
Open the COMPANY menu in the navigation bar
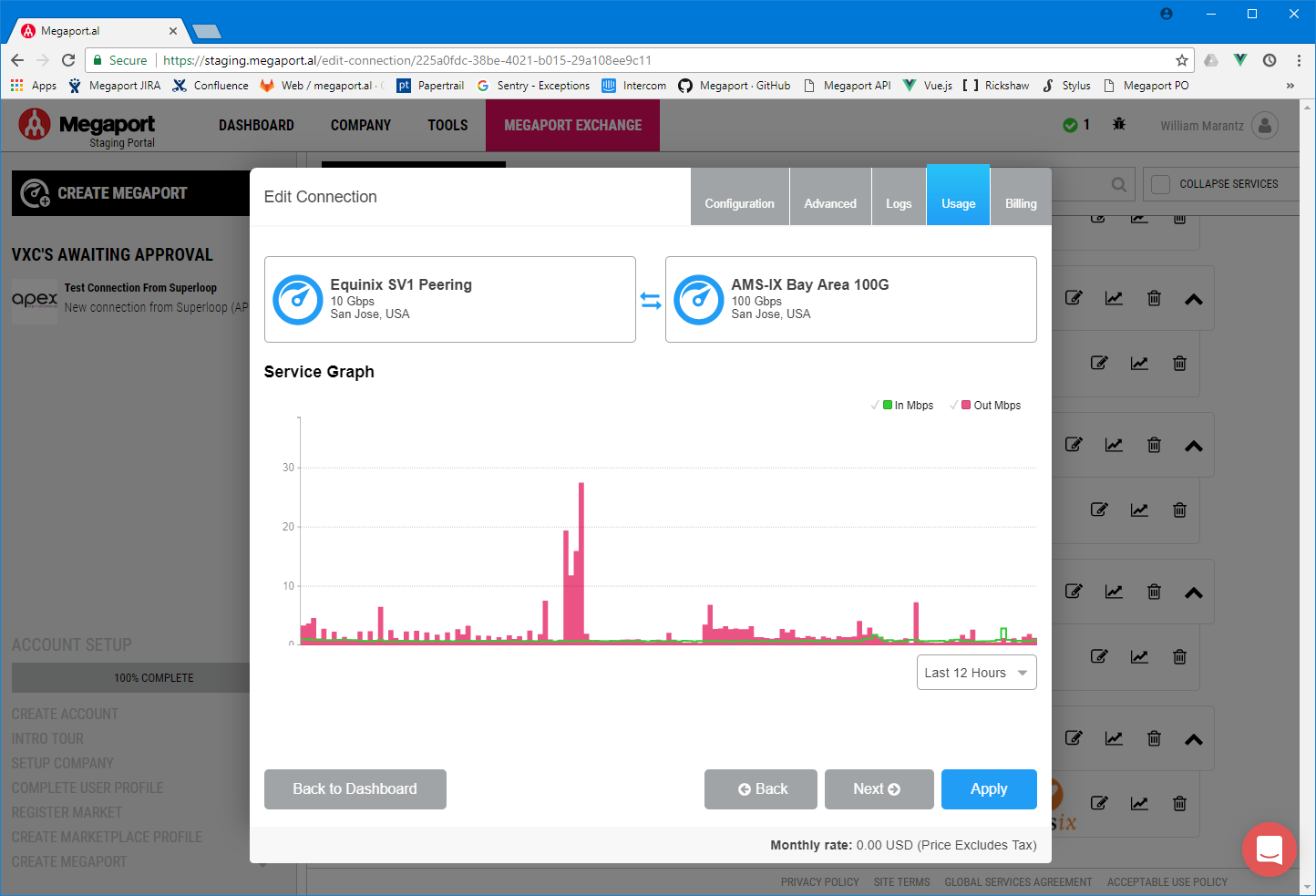360,125
